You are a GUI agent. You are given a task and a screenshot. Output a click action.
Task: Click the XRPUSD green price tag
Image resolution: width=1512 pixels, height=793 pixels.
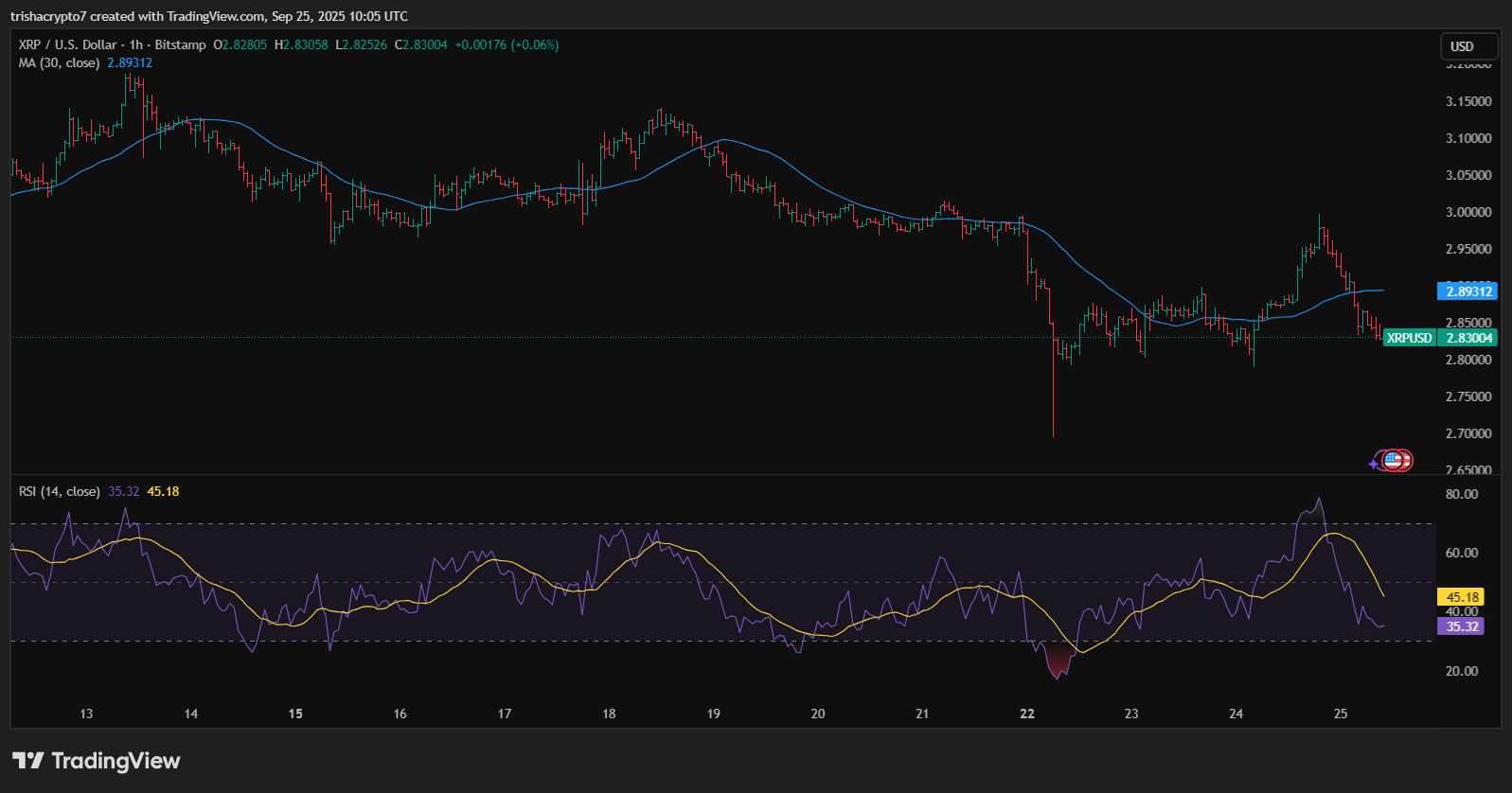coord(1409,338)
